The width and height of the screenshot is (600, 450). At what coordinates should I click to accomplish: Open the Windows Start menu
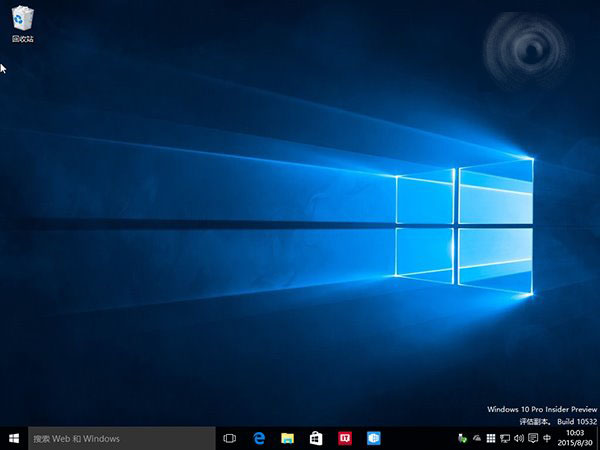click(13, 438)
